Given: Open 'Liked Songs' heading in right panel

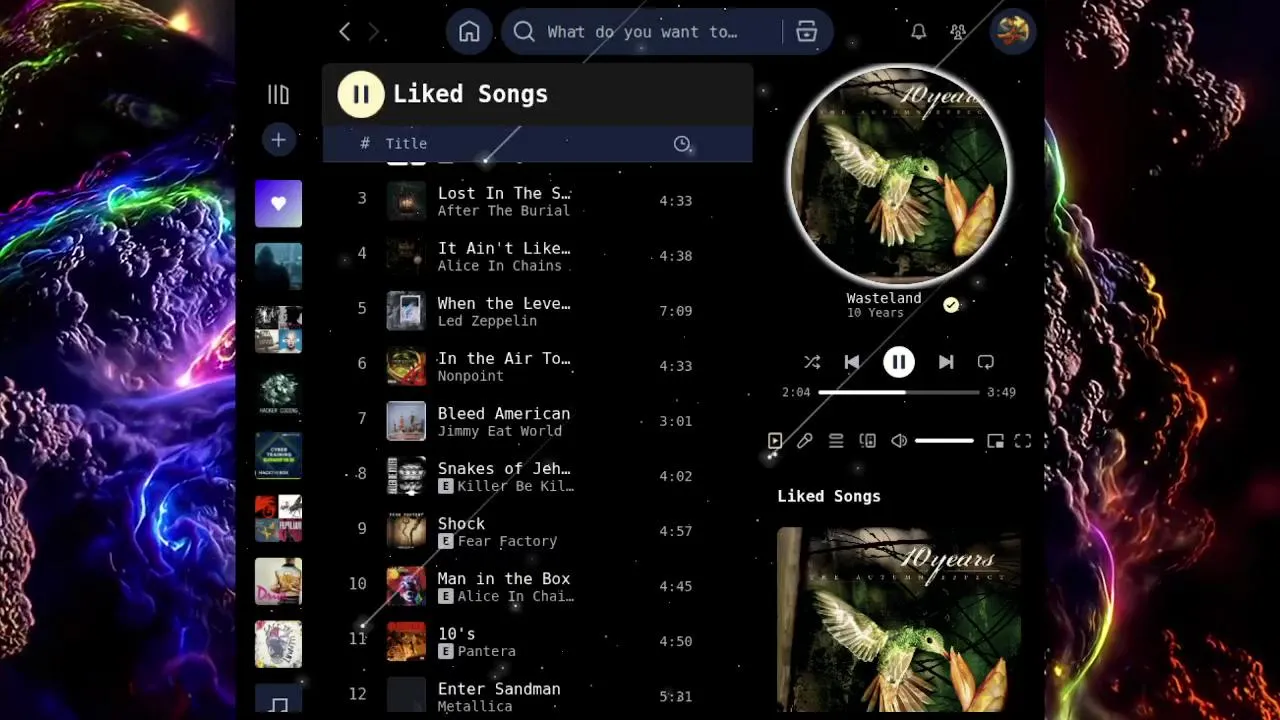Looking at the screenshot, I should [829, 496].
